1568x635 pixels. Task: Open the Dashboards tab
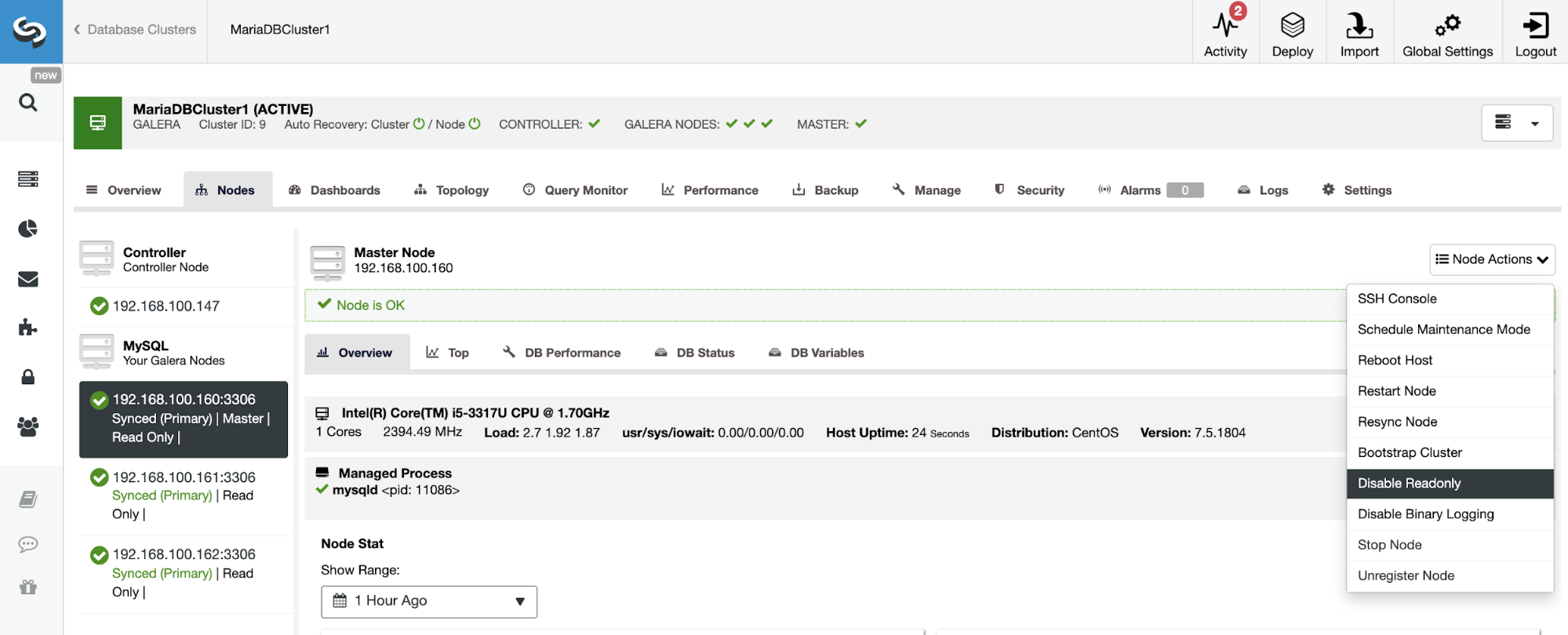335,190
